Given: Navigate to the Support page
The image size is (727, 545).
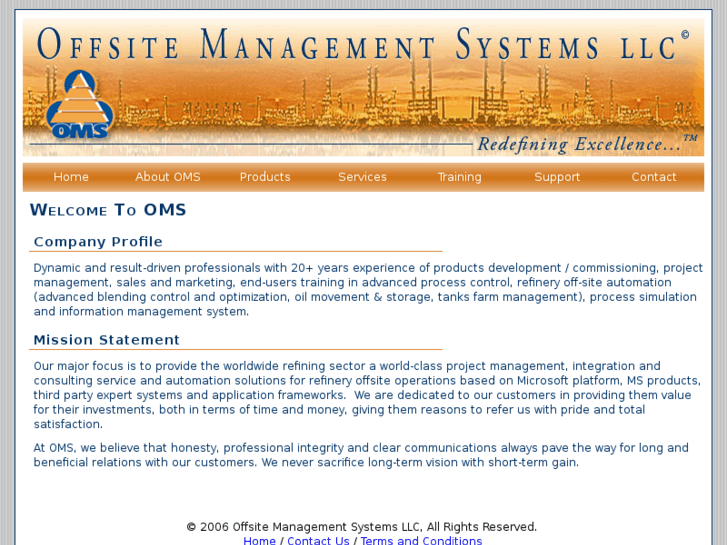Looking at the screenshot, I should (557, 177).
